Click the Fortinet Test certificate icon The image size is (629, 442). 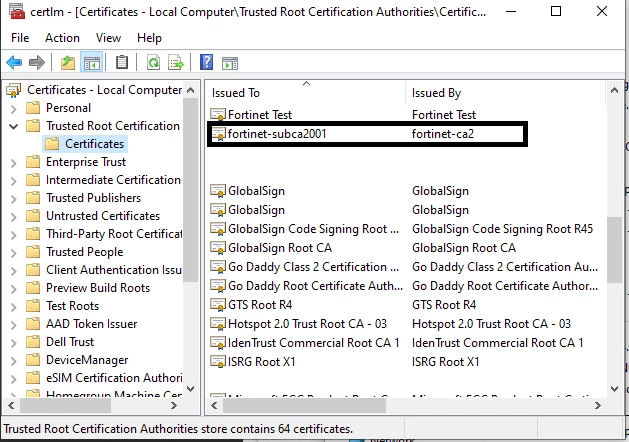tap(218, 115)
